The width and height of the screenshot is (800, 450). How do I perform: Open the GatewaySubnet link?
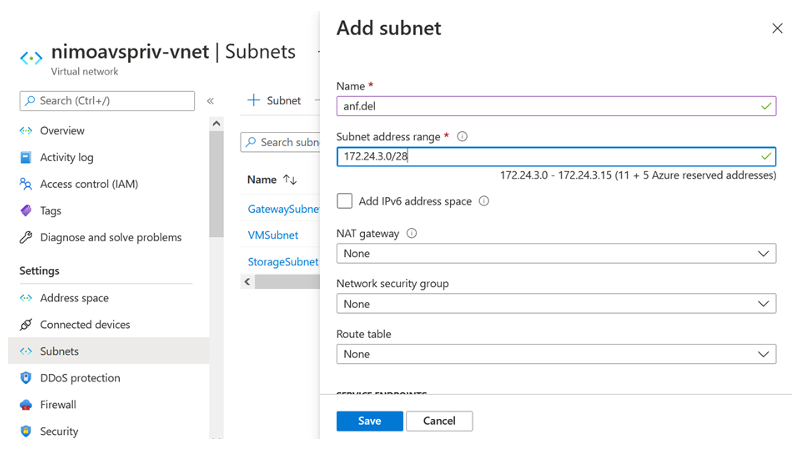coord(283,209)
